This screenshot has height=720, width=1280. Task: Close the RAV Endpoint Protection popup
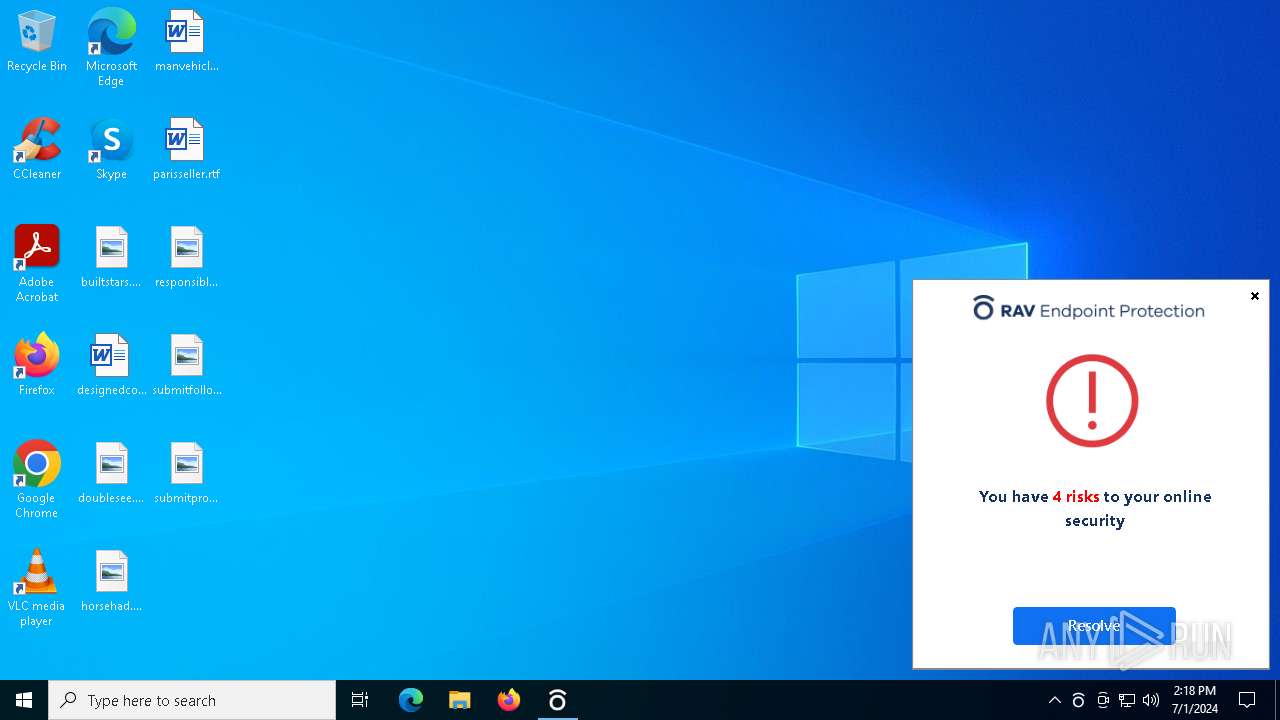point(1255,296)
